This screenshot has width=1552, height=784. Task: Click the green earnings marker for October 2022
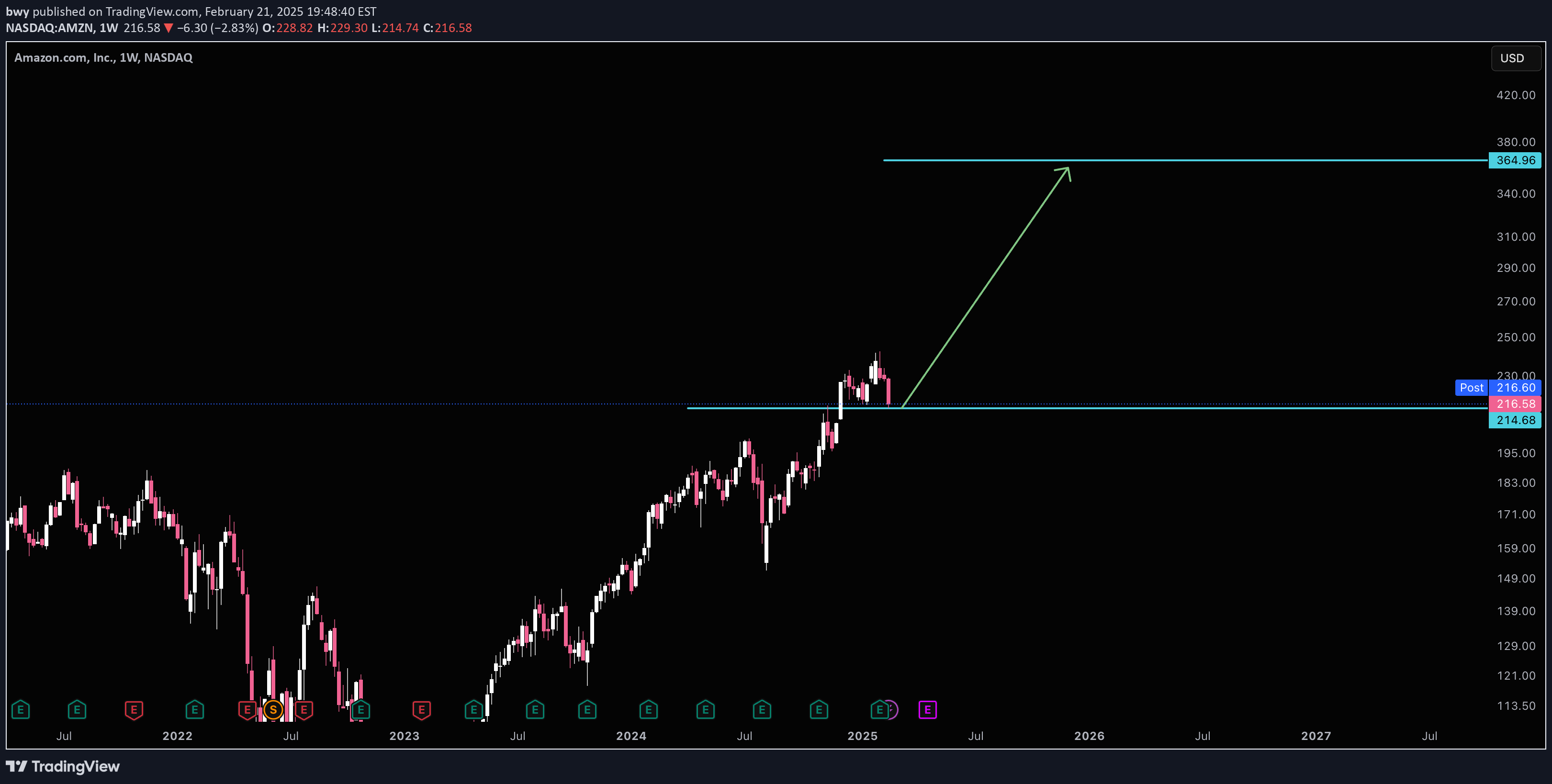point(361,709)
